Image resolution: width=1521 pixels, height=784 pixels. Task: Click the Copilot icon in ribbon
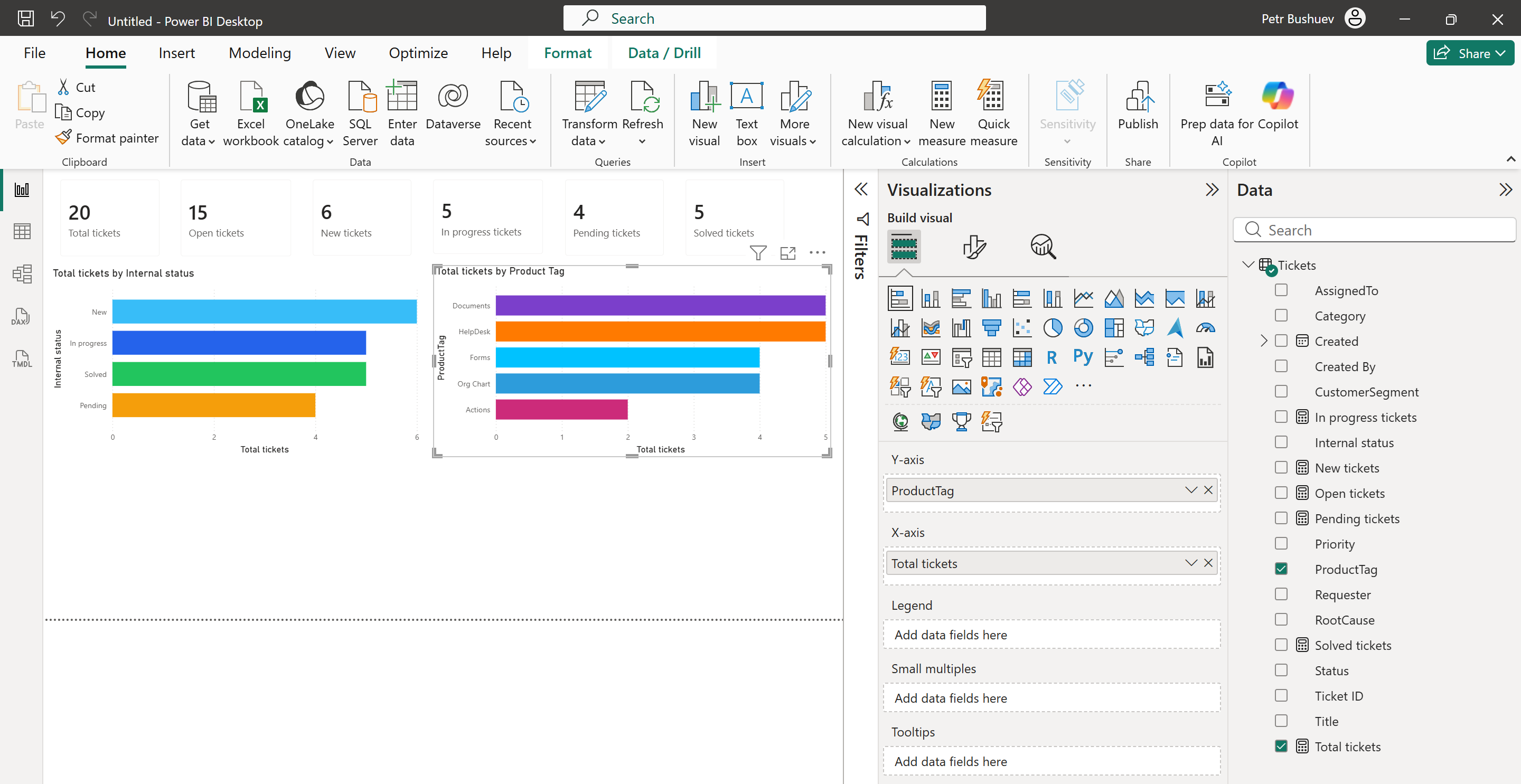(x=1276, y=96)
